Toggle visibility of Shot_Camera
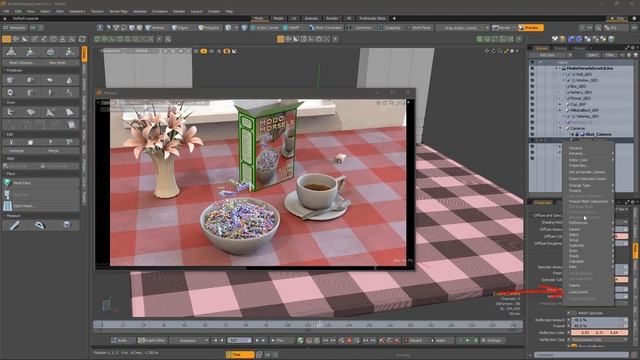This screenshot has width=640, height=360. click(532, 134)
